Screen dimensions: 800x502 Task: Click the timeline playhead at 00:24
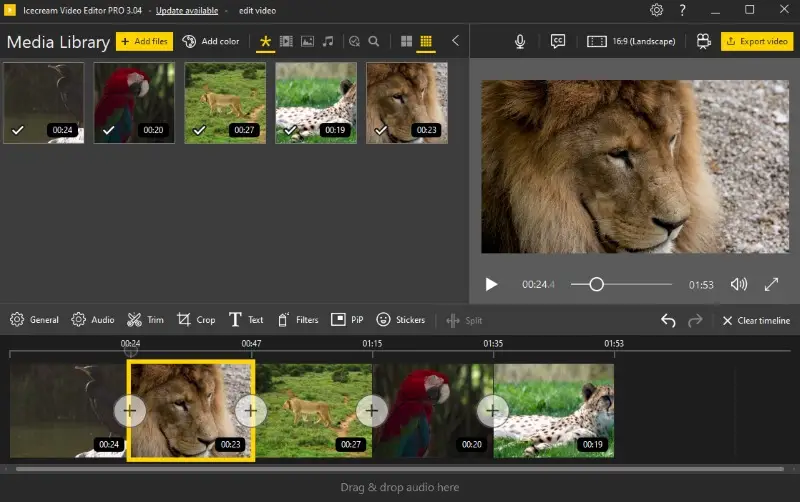(131, 350)
